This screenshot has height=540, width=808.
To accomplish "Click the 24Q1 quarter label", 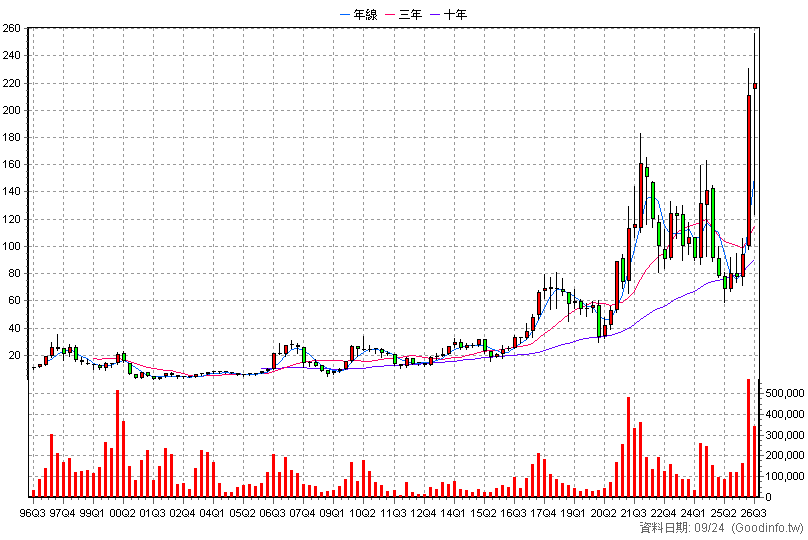I will [x=693, y=514].
